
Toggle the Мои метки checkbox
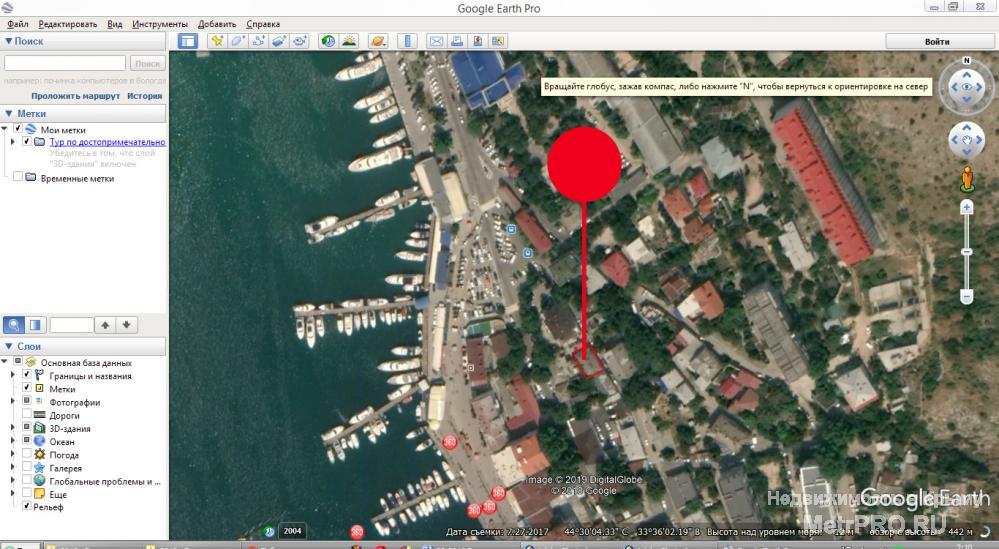coord(18,129)
